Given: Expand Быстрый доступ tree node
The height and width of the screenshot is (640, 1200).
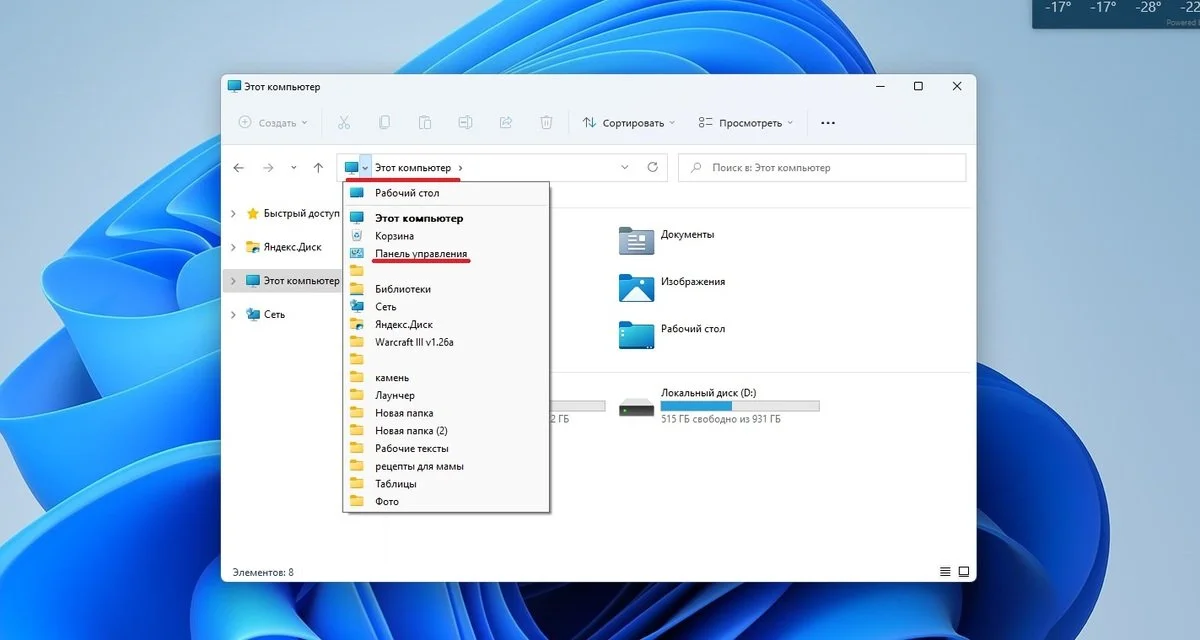Looking at the screenshot, I should [x=233, y=213].
